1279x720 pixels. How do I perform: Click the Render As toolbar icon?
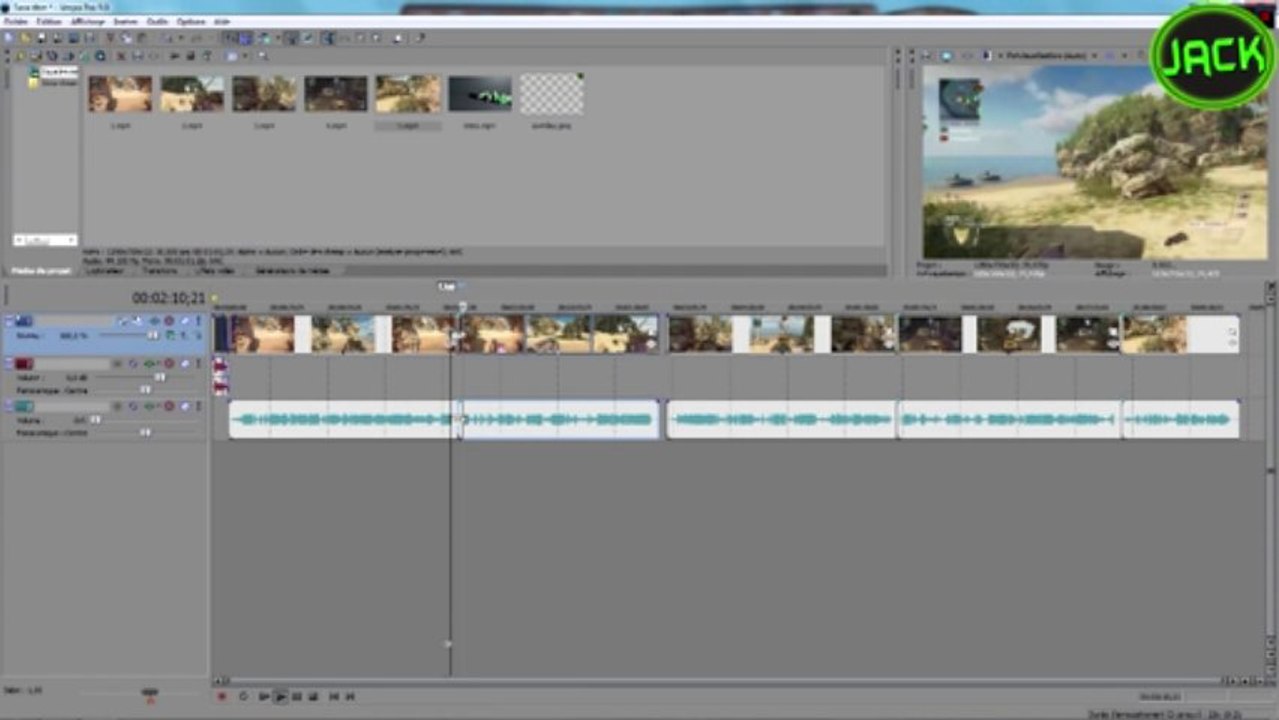73,37
